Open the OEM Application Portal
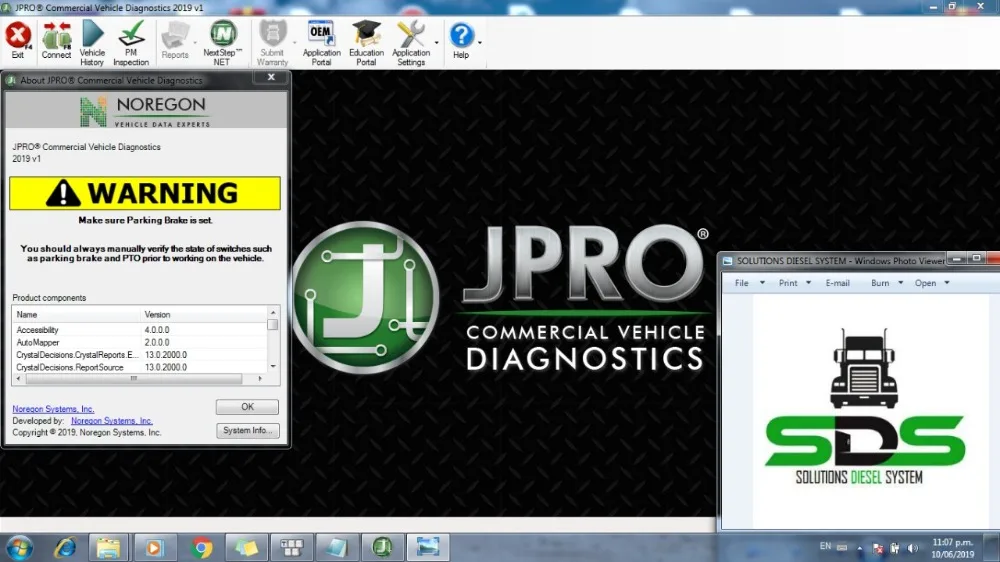This screenshot has width=1000, height=562. (321, 43)
